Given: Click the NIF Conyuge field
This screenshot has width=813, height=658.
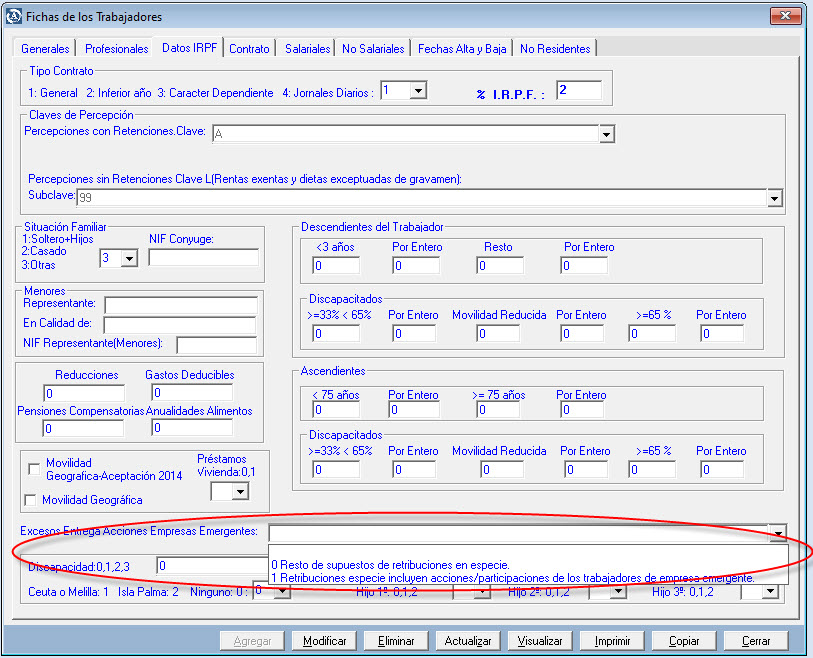Looking at the screenshot, I should tap(203, 257).
